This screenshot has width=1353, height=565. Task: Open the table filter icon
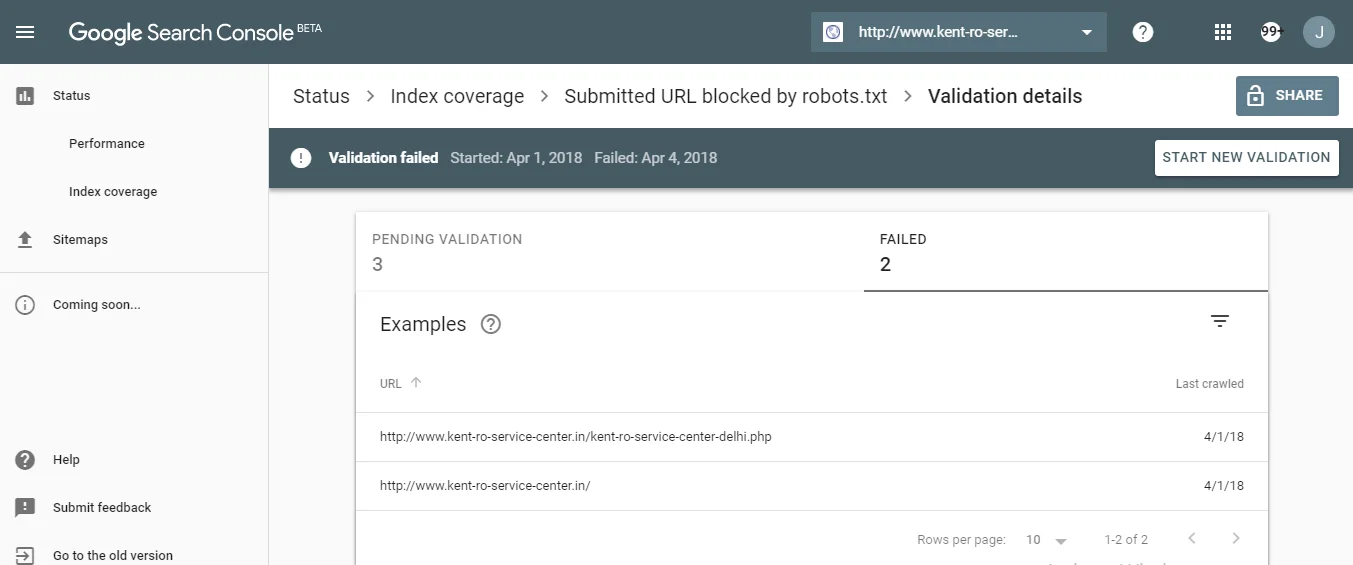(x=1219, y=321)
